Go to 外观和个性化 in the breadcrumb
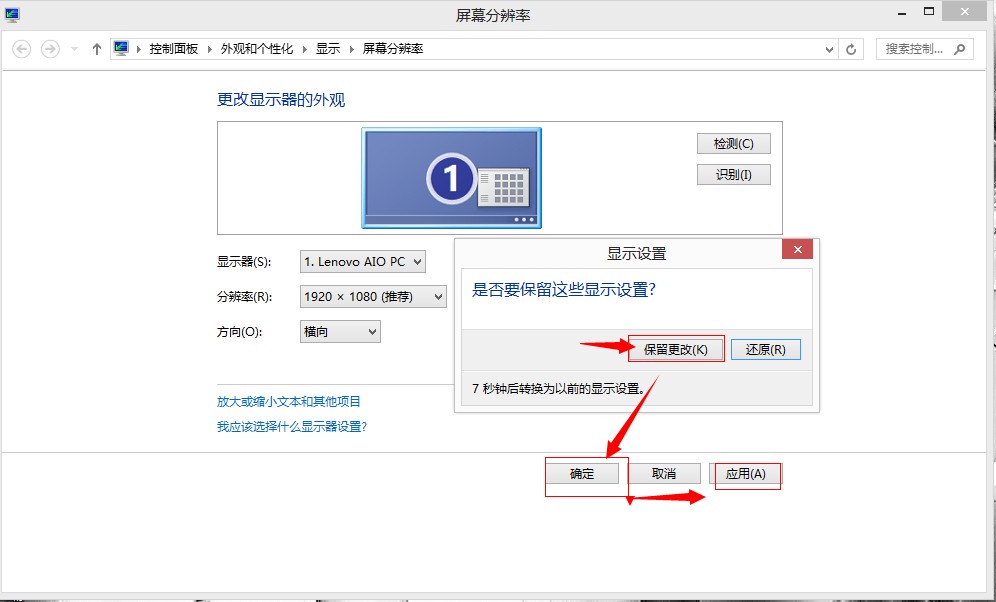This screenshot has width=996, height=602. click(257, 49)
